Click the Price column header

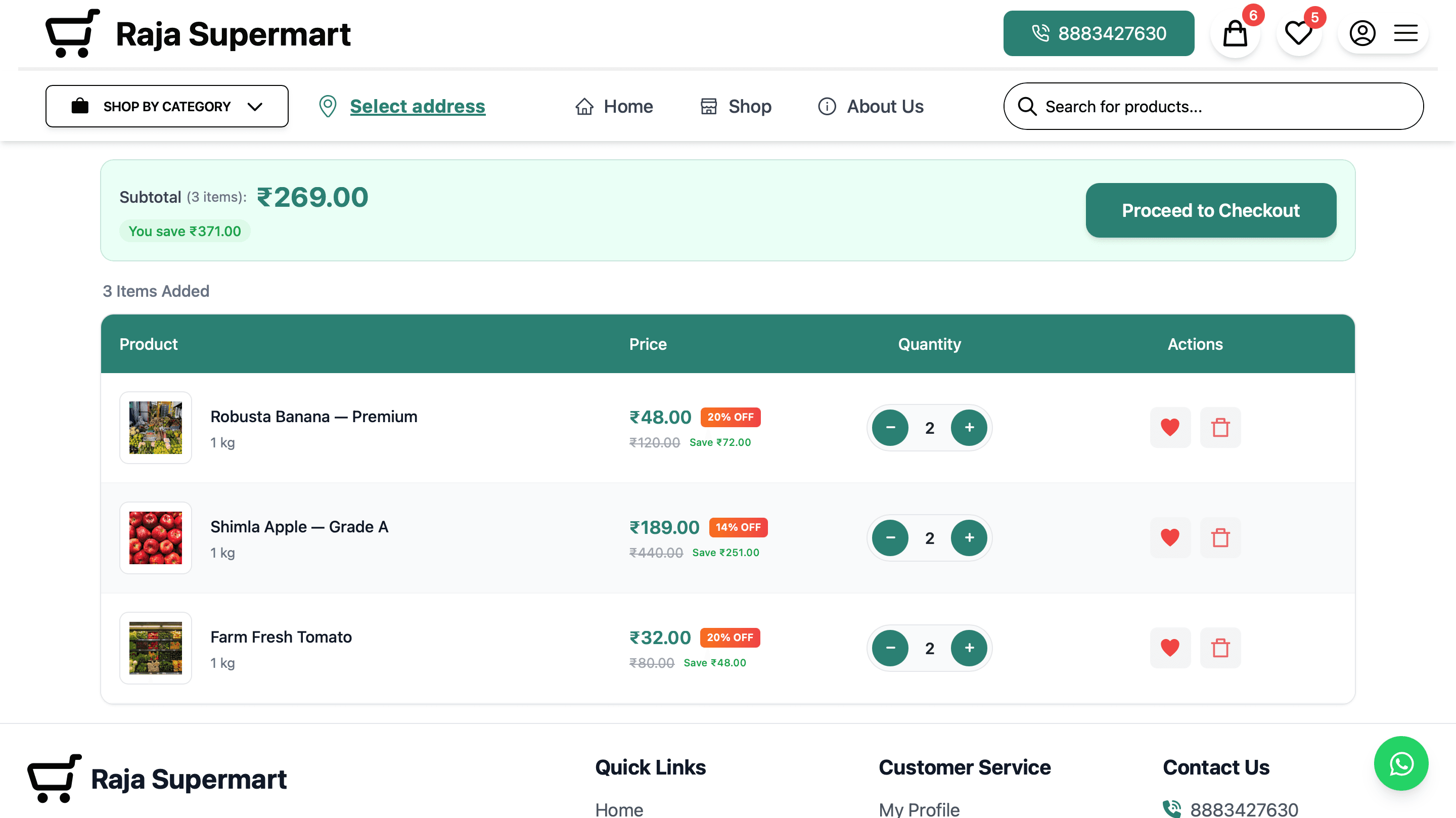tap(648, 344)
